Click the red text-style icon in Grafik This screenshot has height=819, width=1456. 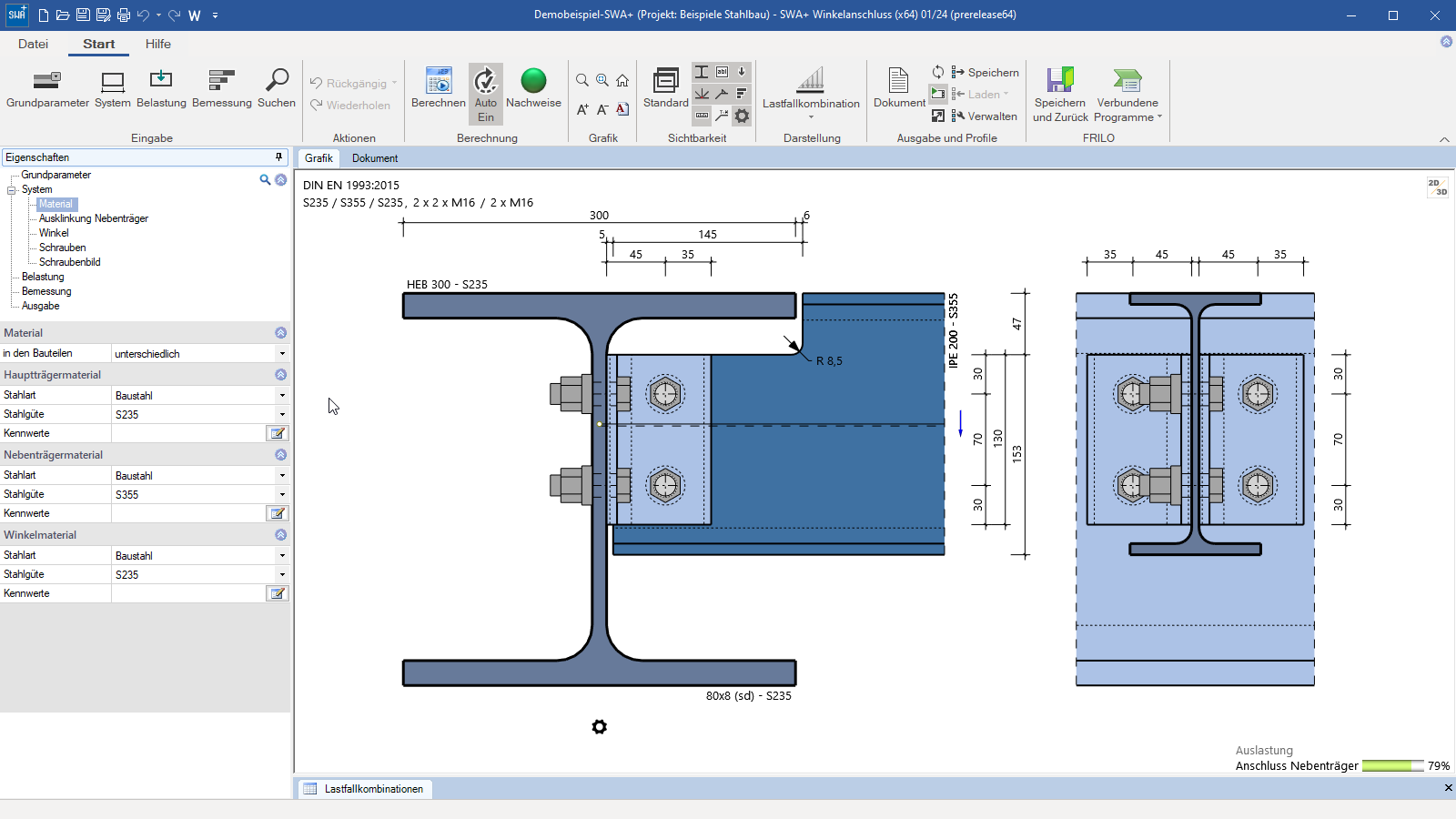pos(622,109)
